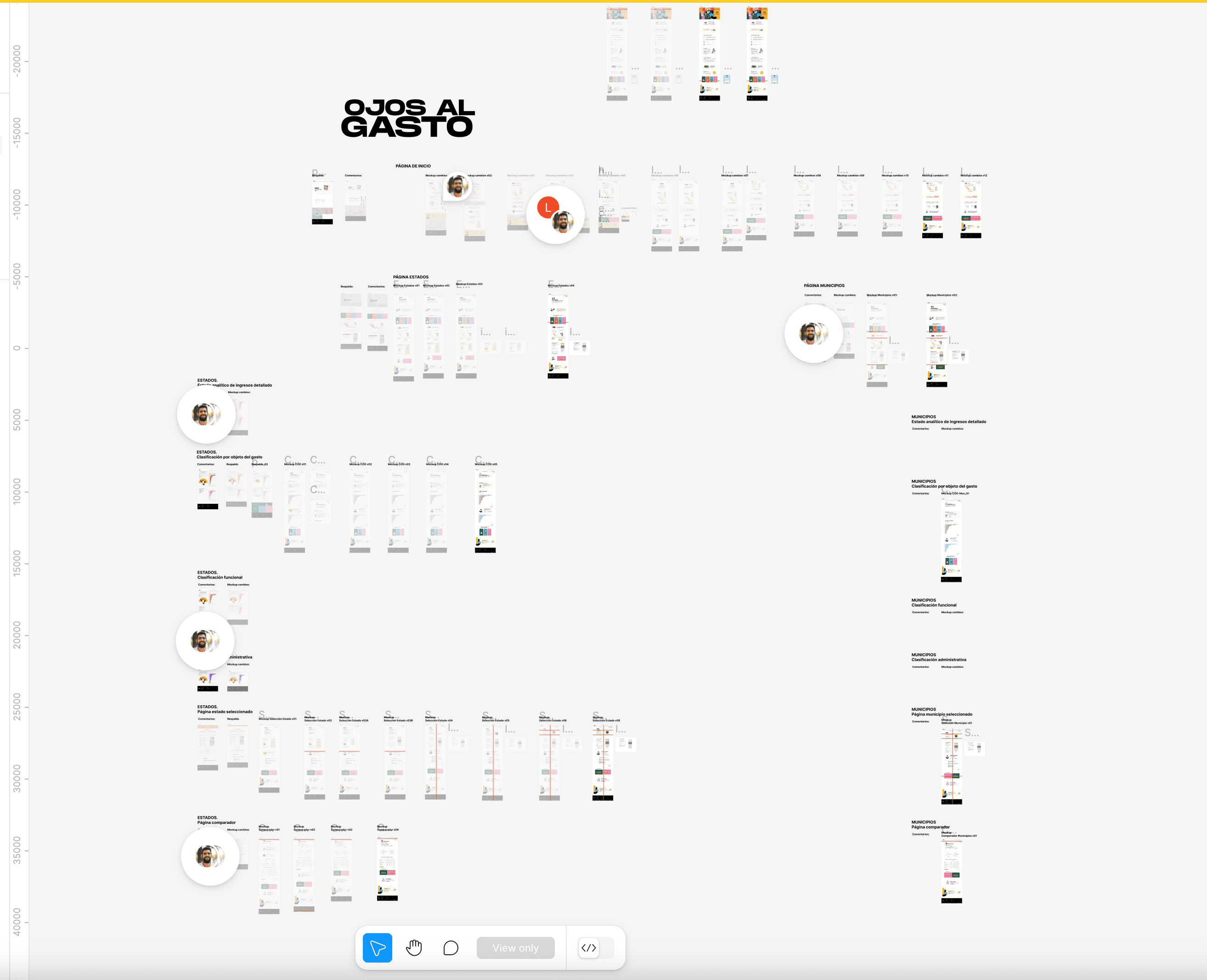Click MUNICIPIOS Clasificación por objeto del gasto heading

click(x=944, y=484)
